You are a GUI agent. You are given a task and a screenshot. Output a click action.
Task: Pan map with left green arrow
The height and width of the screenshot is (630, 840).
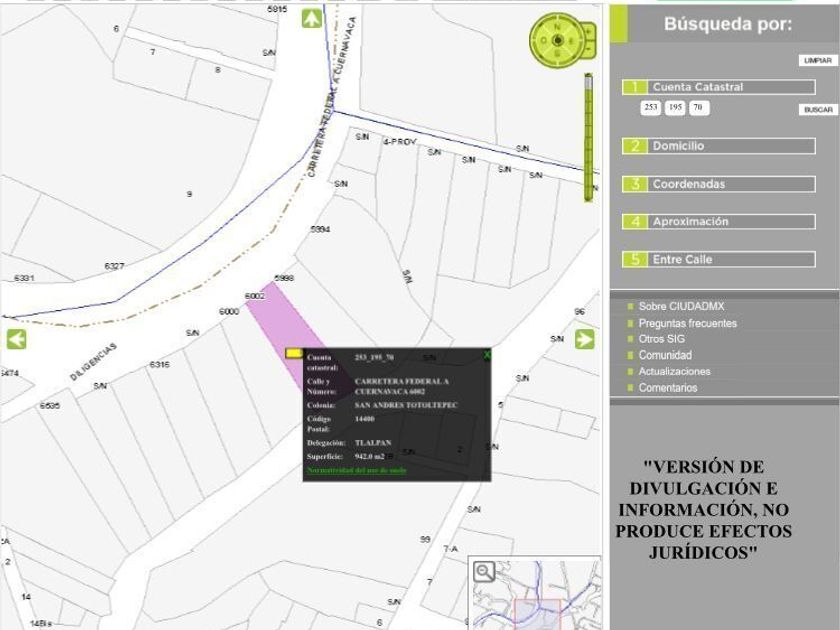pos(17,339)
